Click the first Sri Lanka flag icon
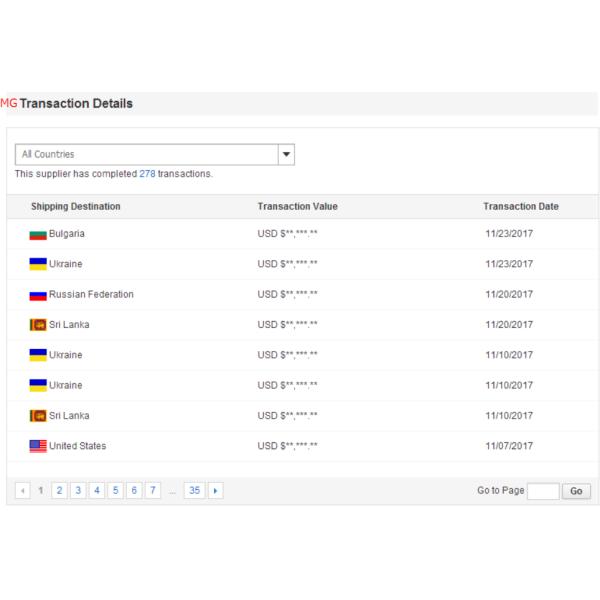This screenshot has width=600, height=600. point(38,325)
